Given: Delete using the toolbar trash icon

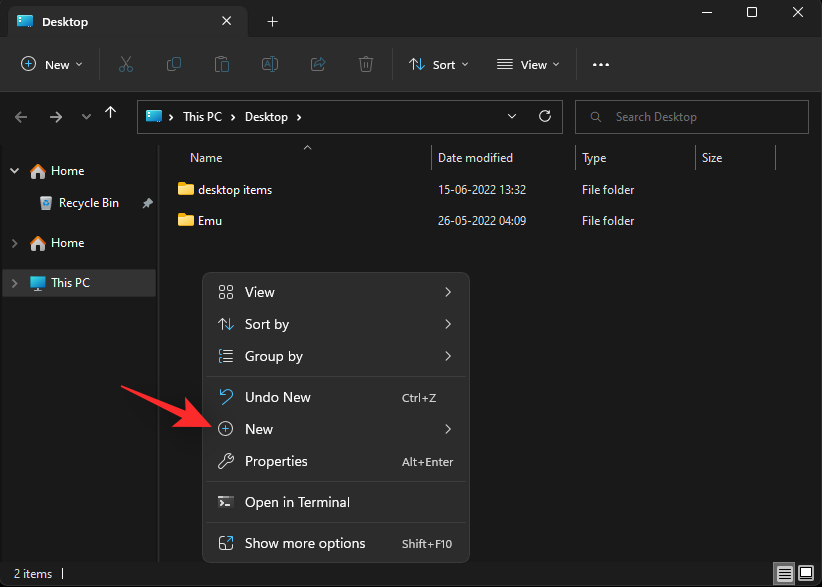Looking at the screenshot, I should 365,64.
